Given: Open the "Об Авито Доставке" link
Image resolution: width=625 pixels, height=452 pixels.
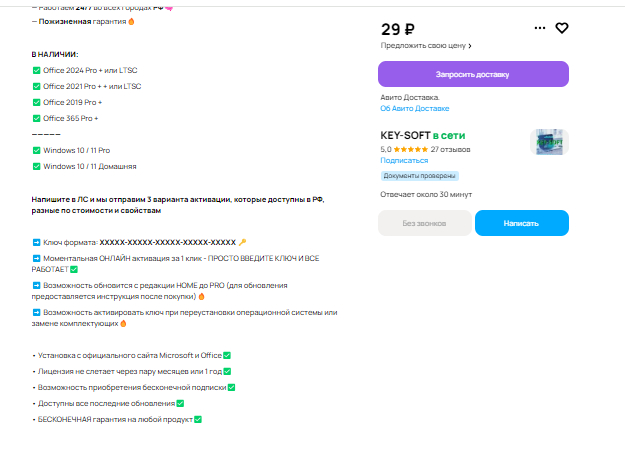Looking at the screenshot, I should click(415, 108).
